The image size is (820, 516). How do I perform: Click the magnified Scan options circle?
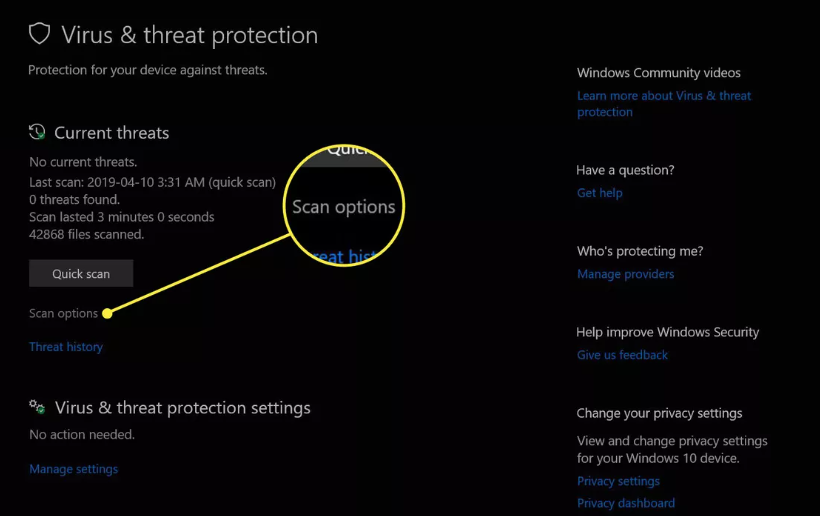click(344, 206)
